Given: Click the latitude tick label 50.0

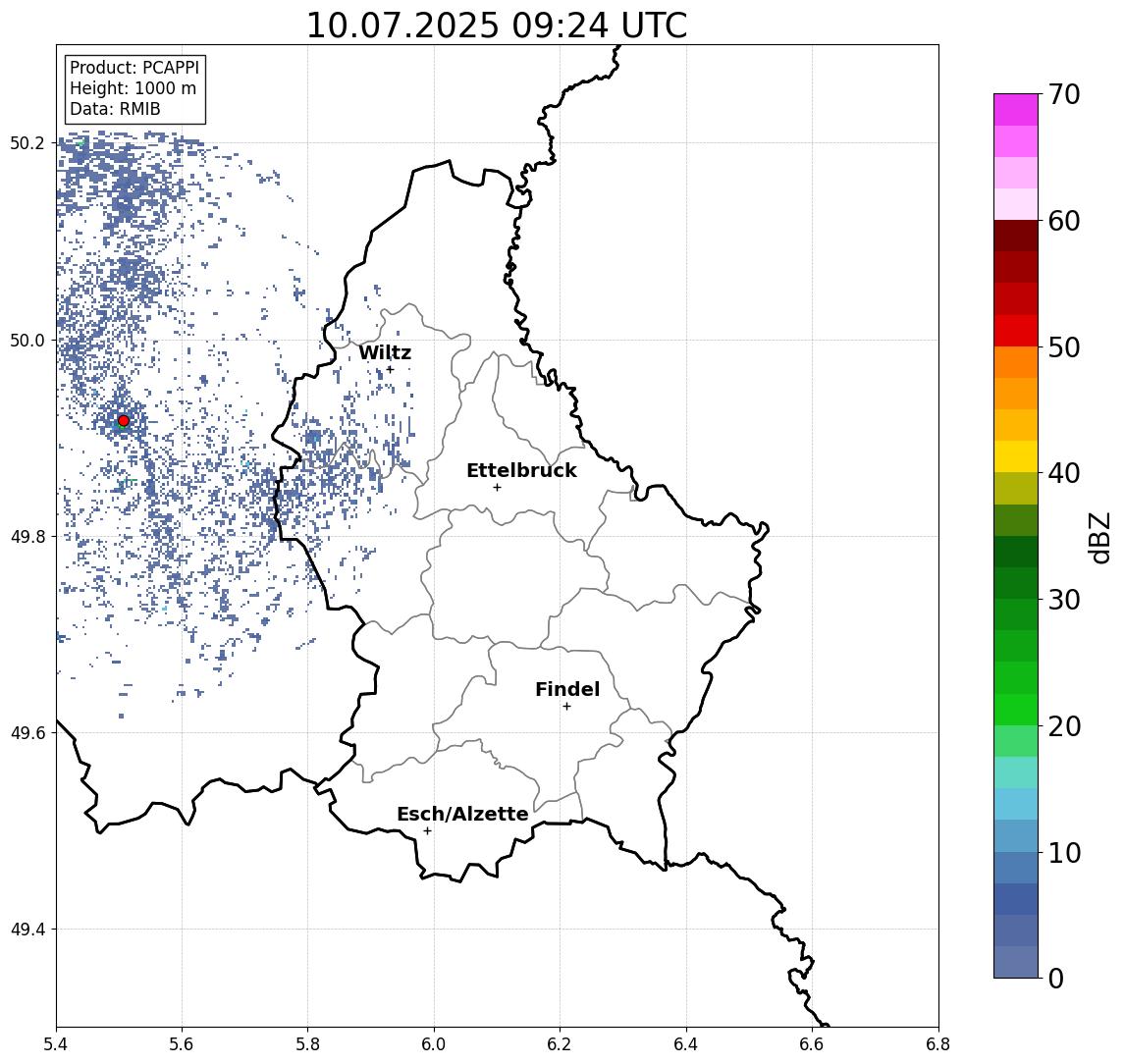Looking at the screenshot, I should 27,340.
